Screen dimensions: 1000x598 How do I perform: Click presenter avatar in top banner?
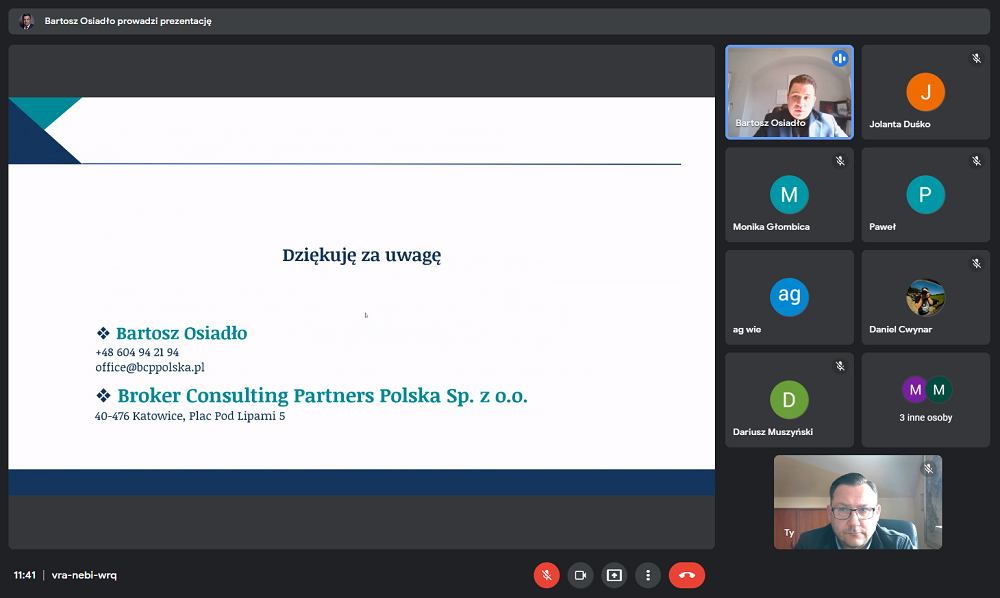click(27, 21)
